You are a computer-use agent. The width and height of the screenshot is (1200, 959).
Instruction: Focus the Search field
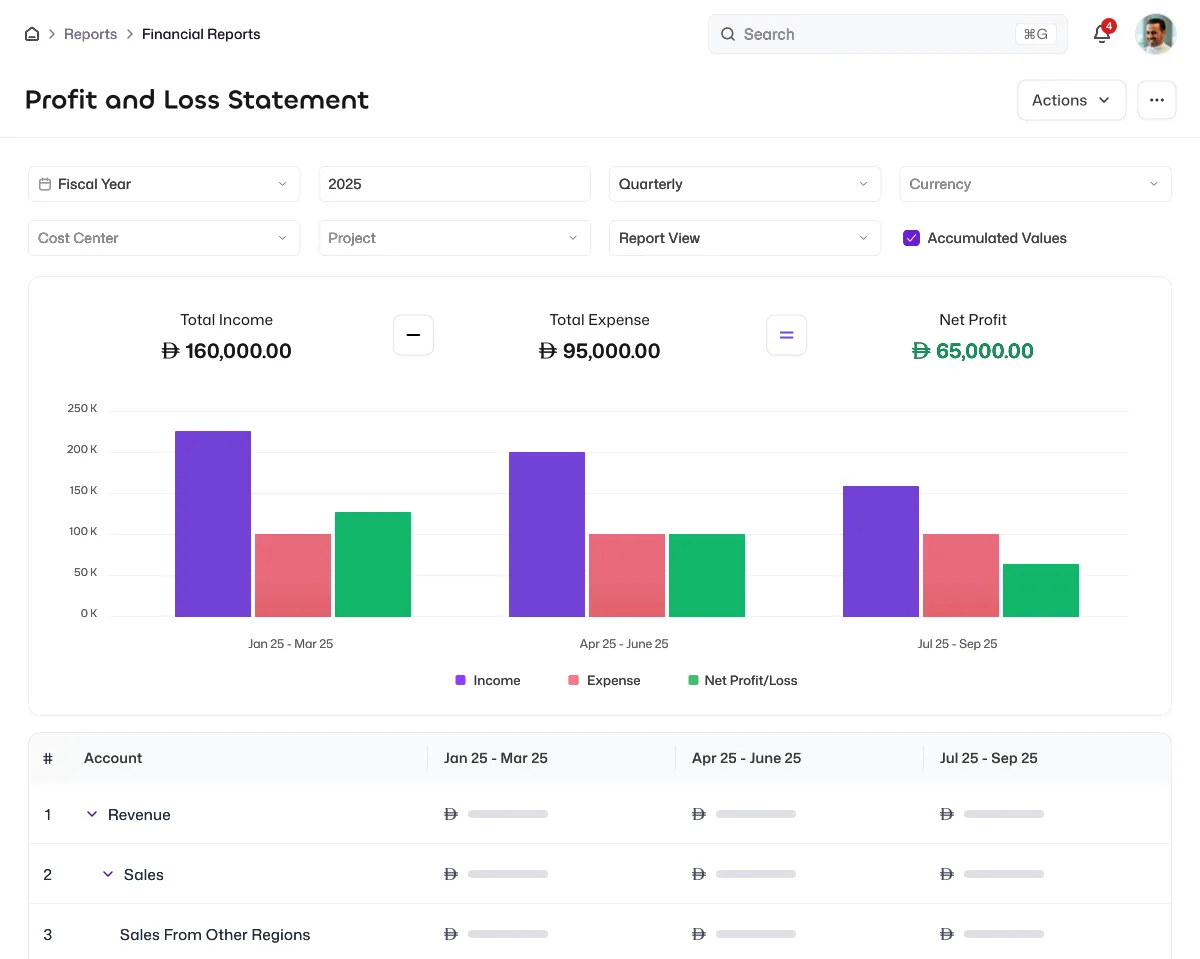click(x=887, y=34)
